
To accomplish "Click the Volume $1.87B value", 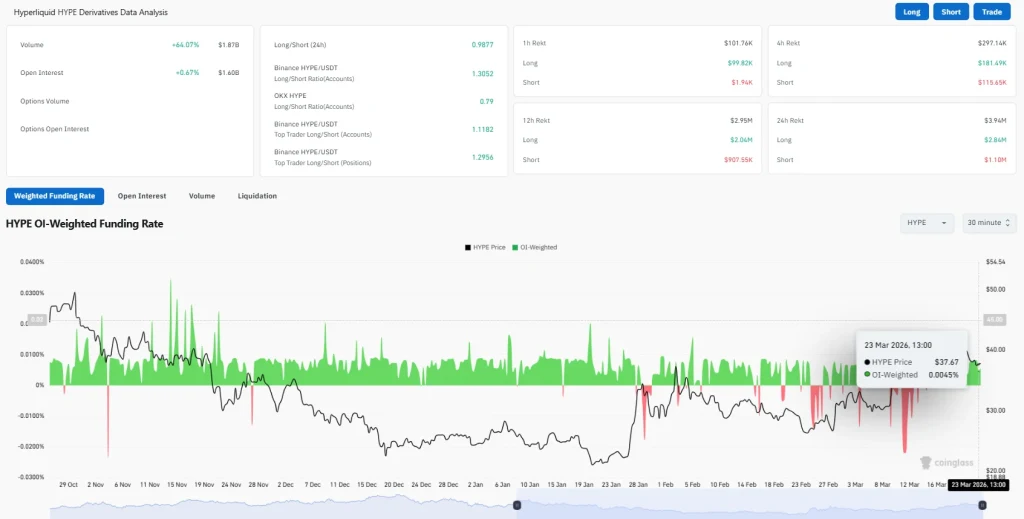I will click(x=229, y=45).
